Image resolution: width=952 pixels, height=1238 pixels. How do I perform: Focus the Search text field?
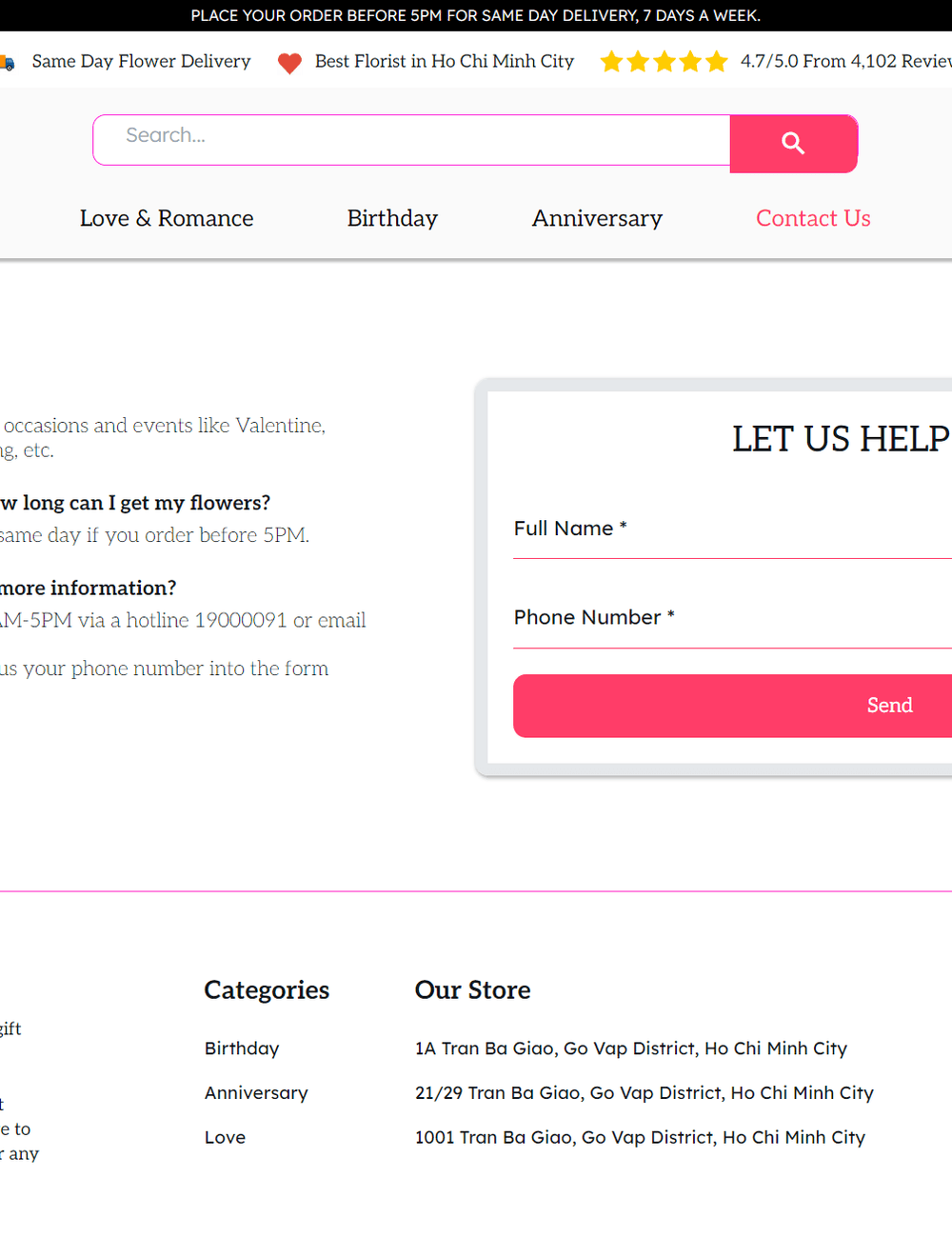[411, 140]
